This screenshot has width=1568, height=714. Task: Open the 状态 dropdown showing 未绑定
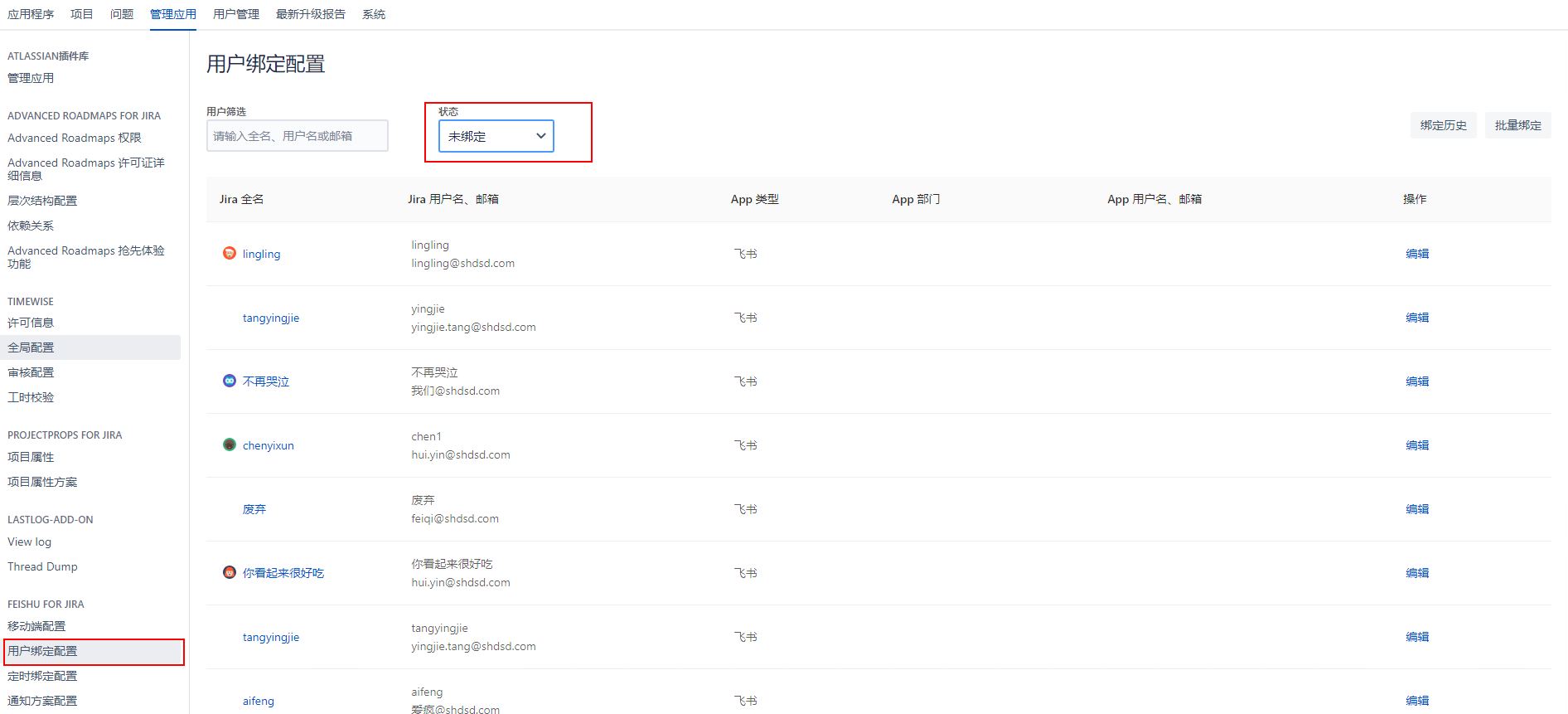point(496,136)
